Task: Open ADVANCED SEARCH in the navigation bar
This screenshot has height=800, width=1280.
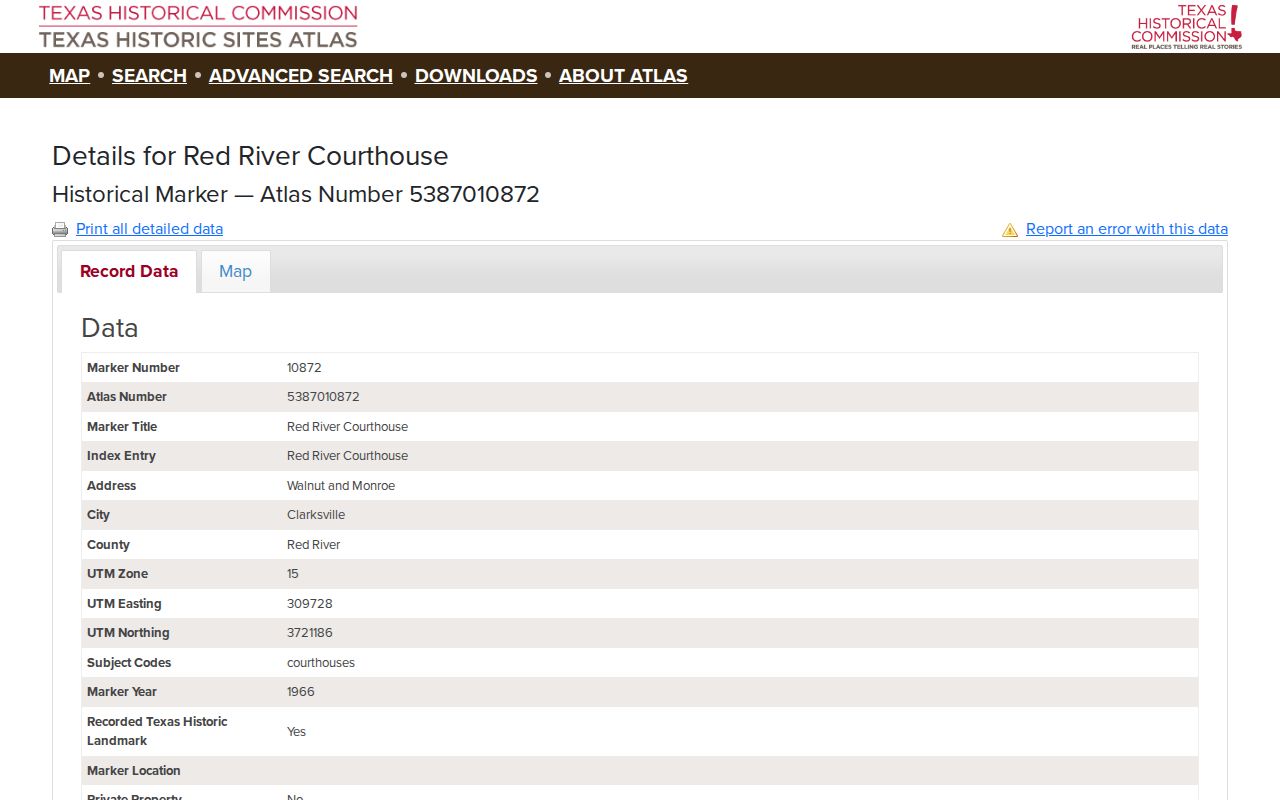Action: [300, 76]
